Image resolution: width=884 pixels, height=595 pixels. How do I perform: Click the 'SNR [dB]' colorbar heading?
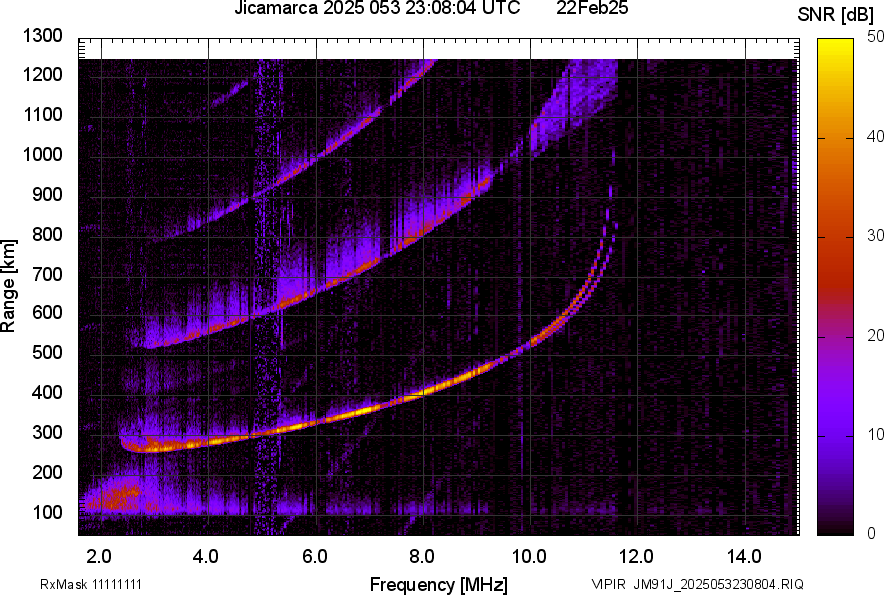coord(836,15)
